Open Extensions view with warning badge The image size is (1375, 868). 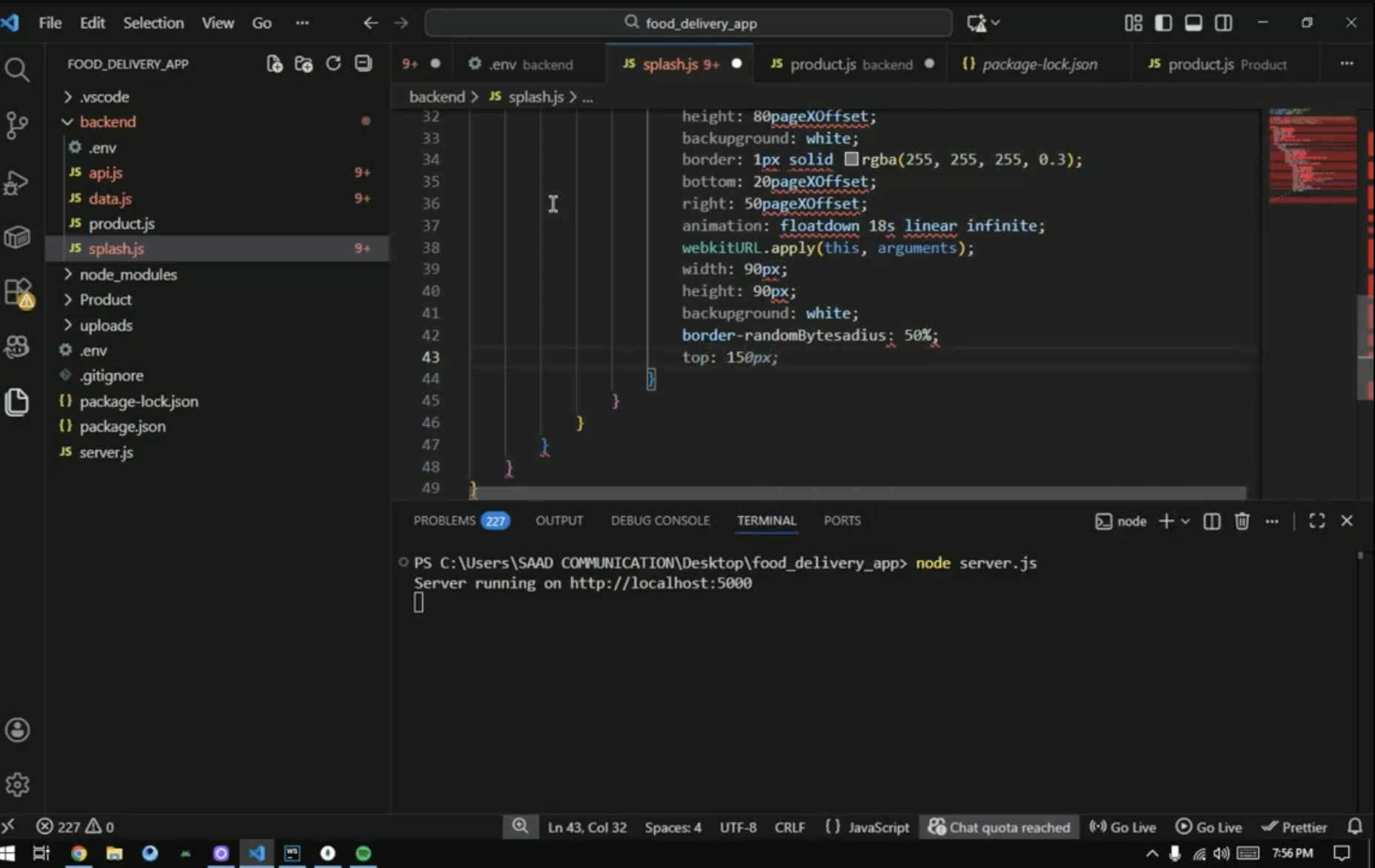[x=19, y=292]
